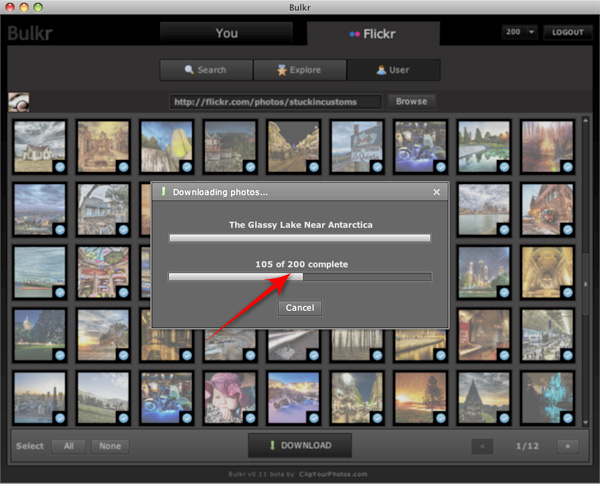
Task: Open the Explore sub-tab
Action: click(300, 70)
